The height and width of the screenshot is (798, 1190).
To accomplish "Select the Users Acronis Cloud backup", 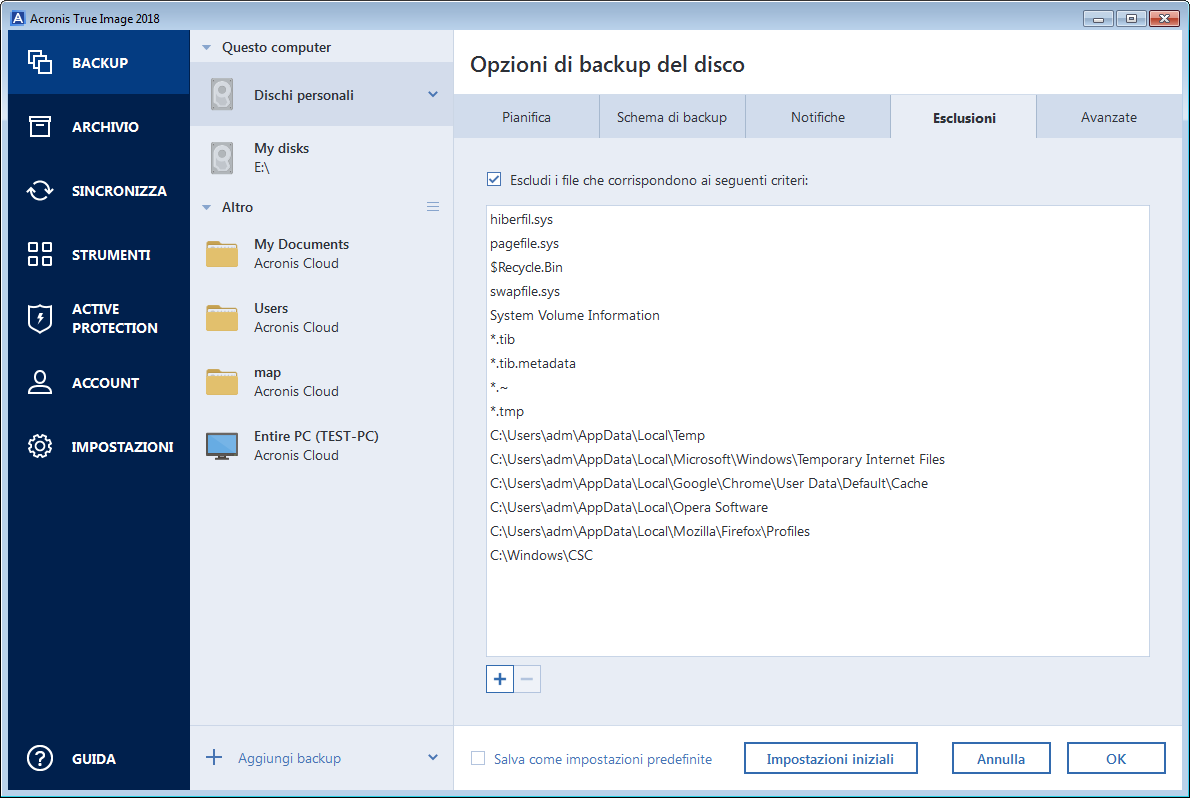I will tap(322, 317).
